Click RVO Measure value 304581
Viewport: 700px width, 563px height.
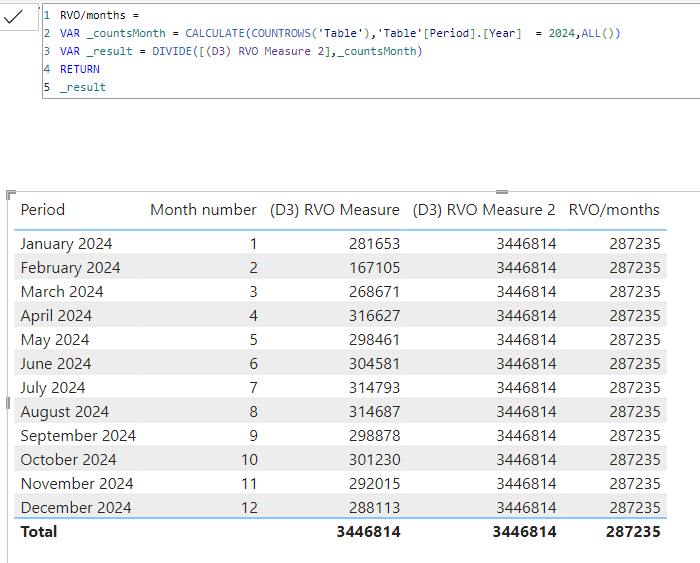click(x=374, y=363)
